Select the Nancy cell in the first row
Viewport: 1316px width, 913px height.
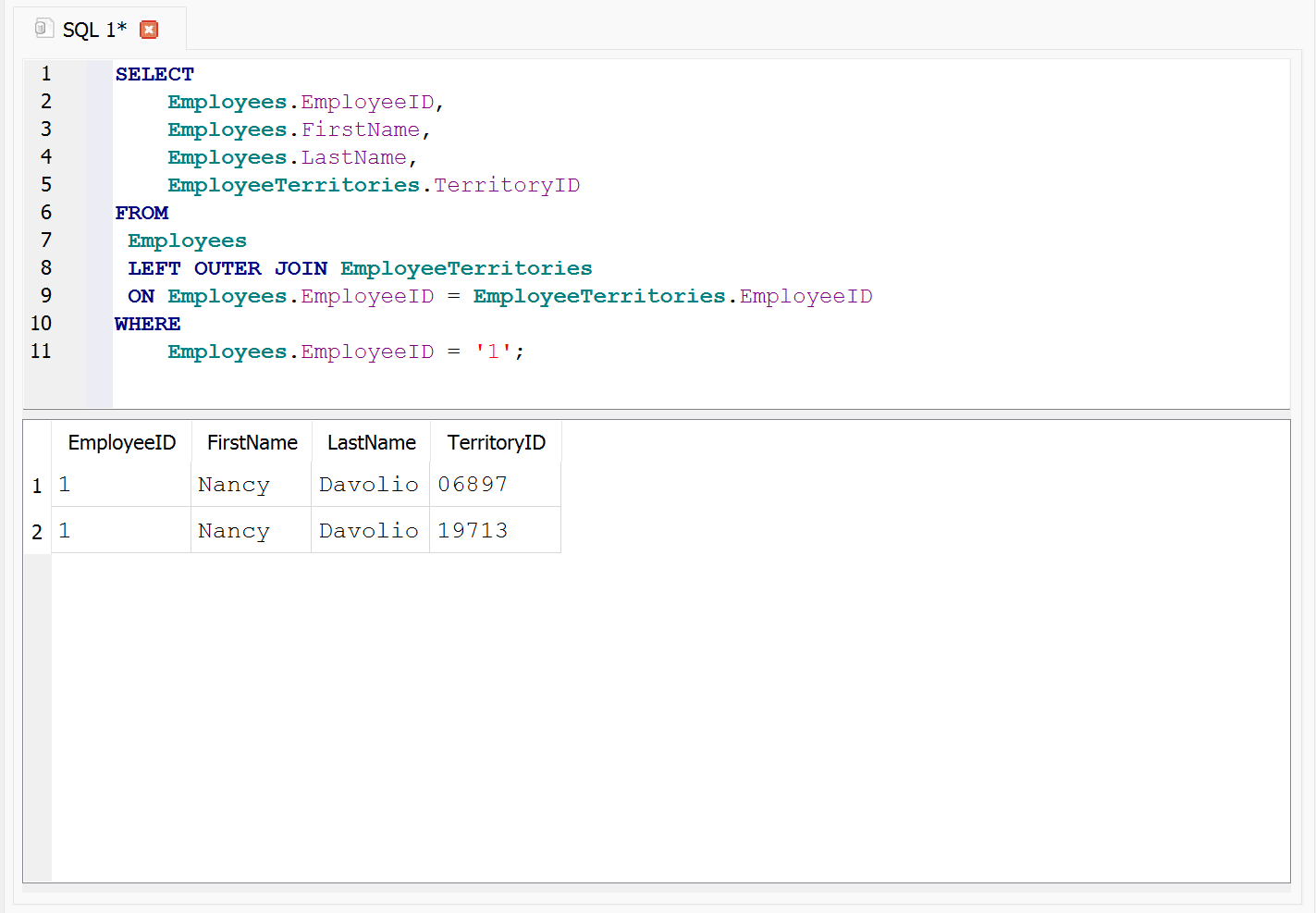234,485
